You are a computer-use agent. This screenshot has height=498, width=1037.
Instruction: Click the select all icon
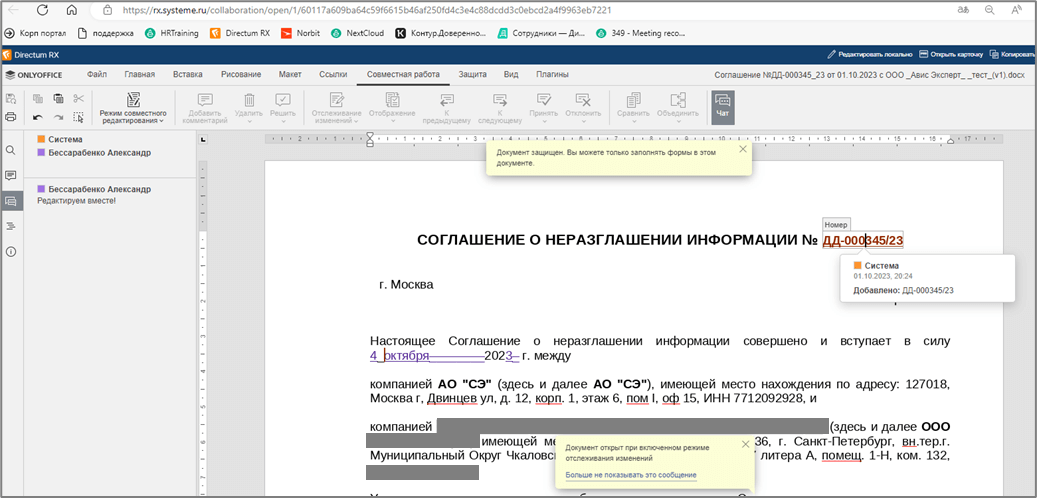pyautogui.click(x=79, y=117)
